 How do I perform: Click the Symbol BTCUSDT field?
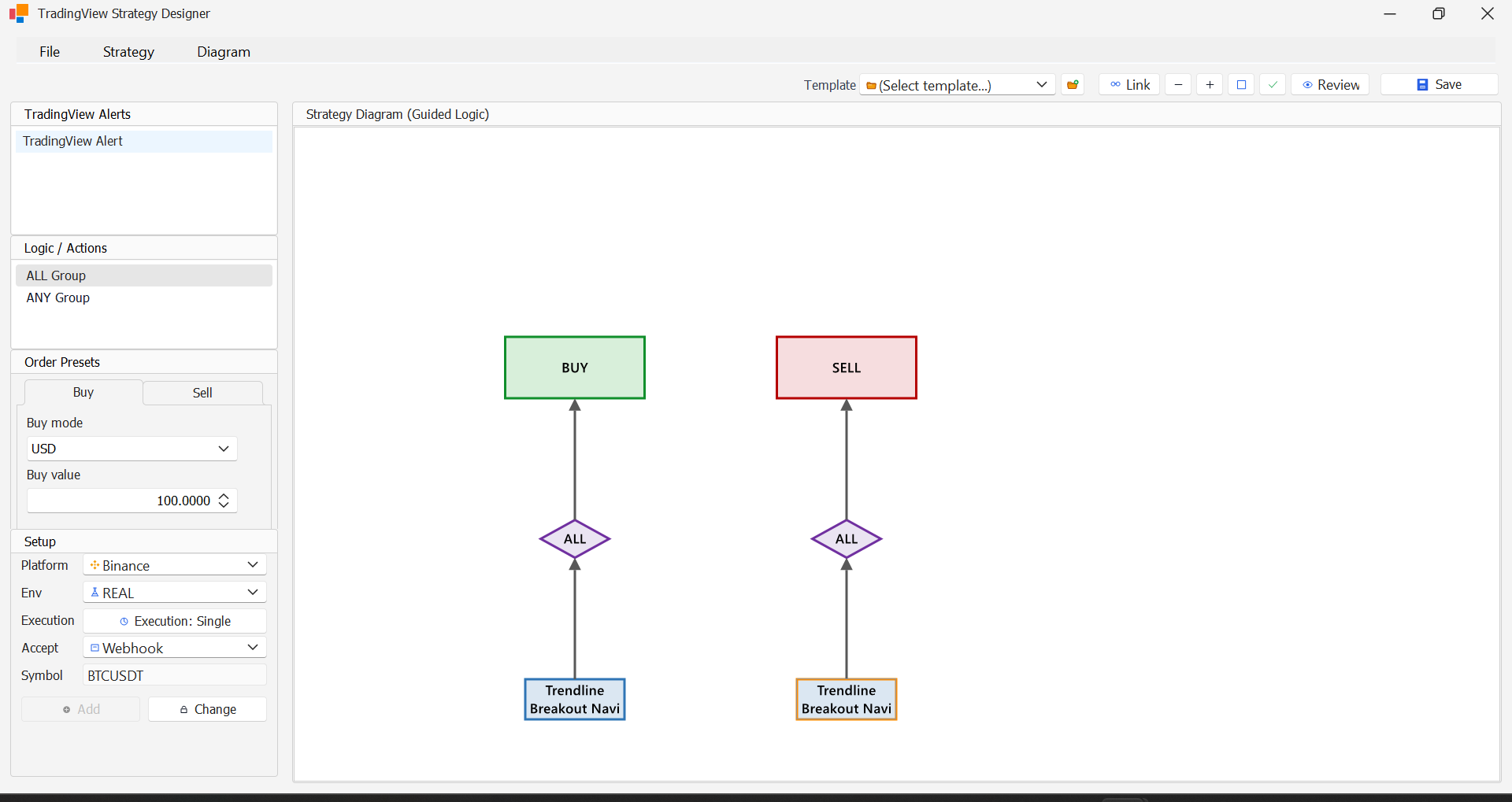(x=175, y=675)
